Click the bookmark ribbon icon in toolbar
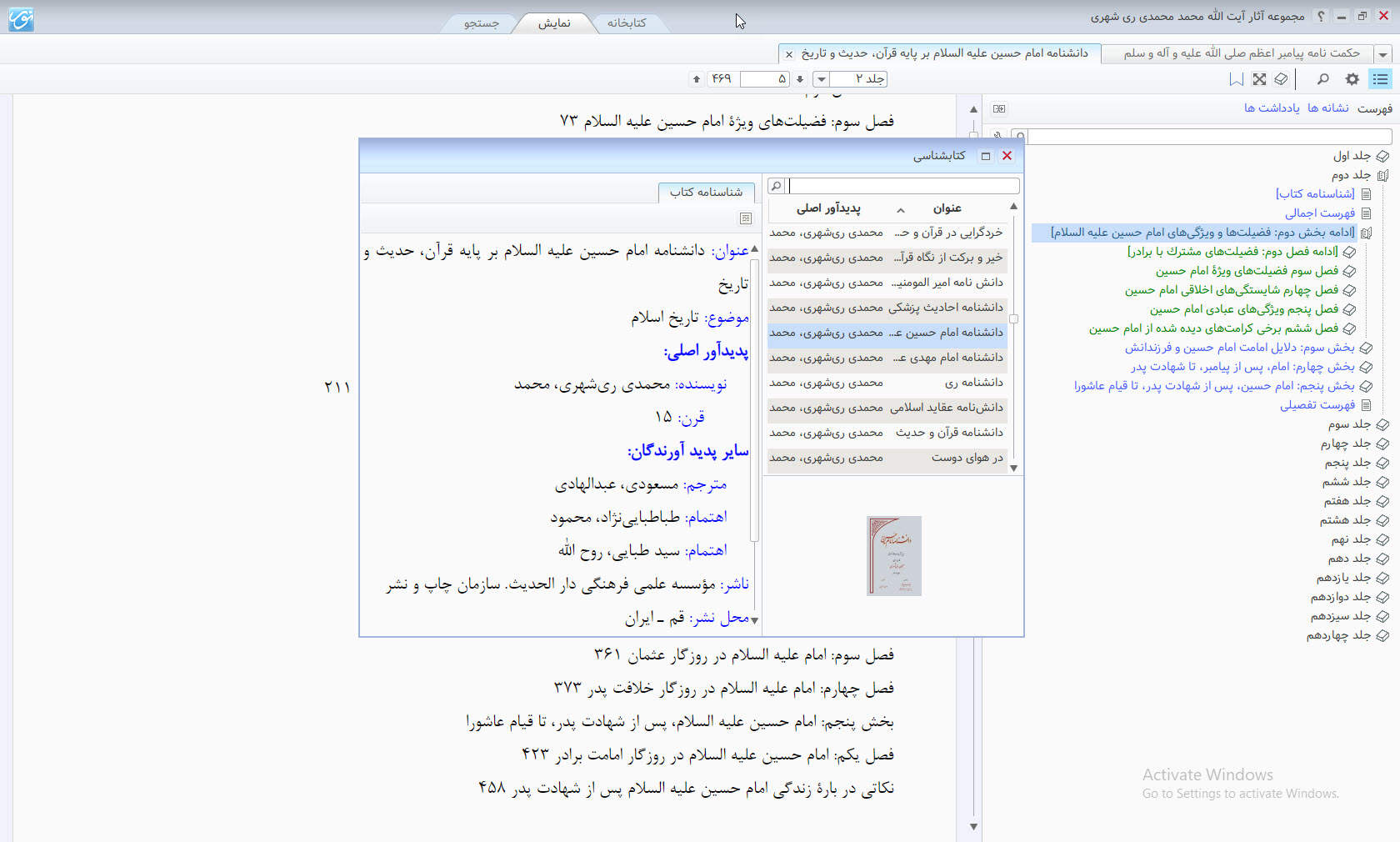1400x842 pixels. tap(1237, 79)
